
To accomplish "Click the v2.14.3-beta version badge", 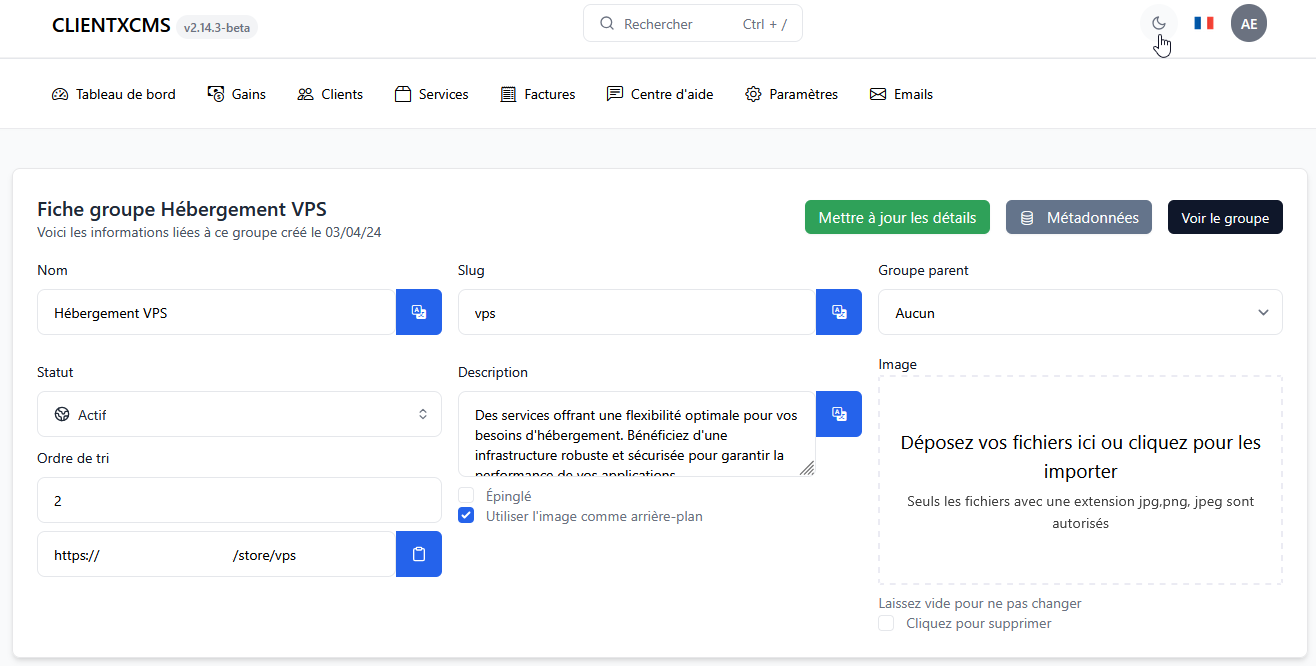I will pos(217,27).
